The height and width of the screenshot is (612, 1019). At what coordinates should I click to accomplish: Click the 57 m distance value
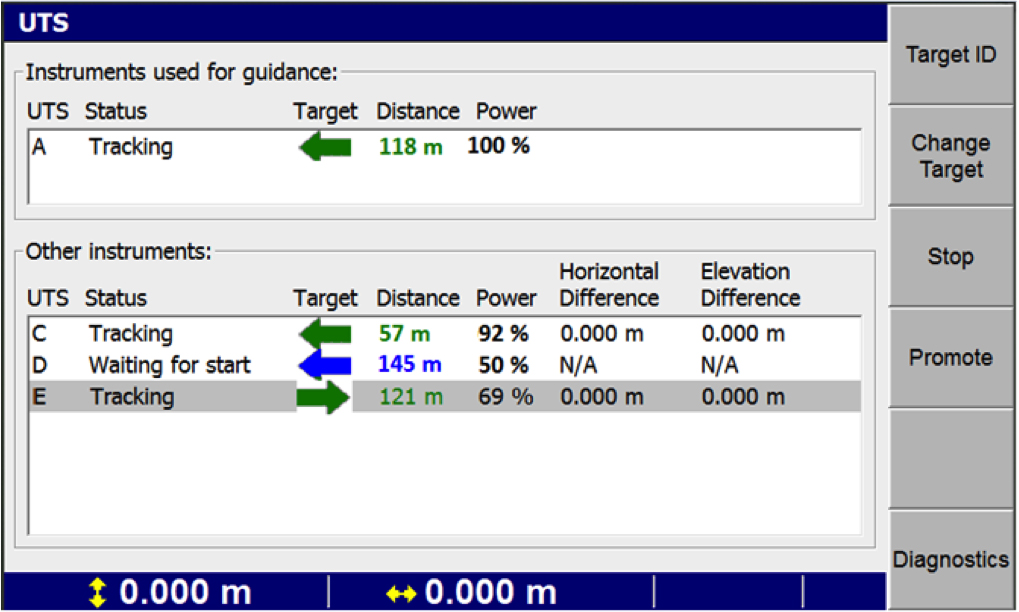(x=404, y=334)
